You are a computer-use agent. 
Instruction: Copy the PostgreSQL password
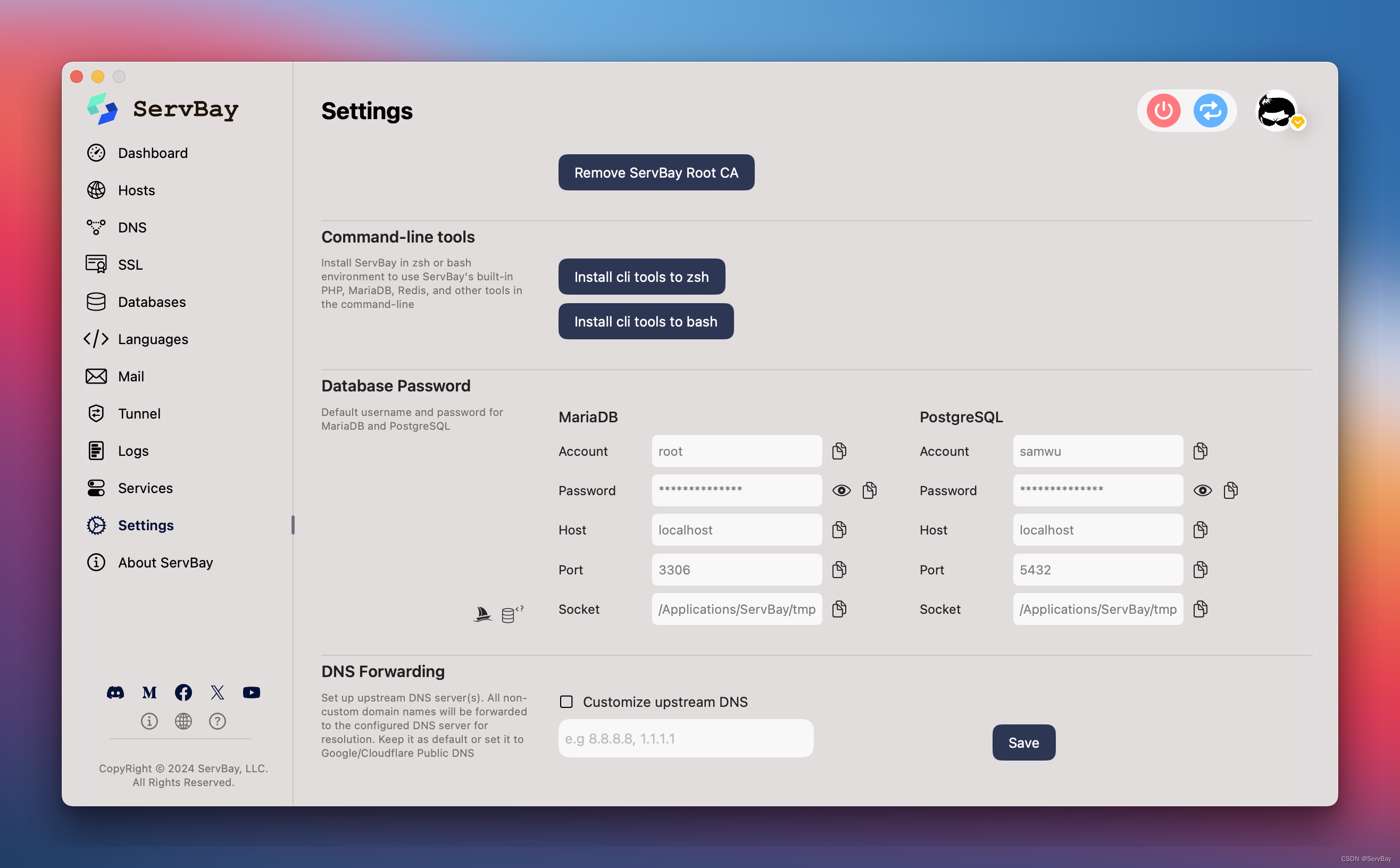pos(1231,490)
